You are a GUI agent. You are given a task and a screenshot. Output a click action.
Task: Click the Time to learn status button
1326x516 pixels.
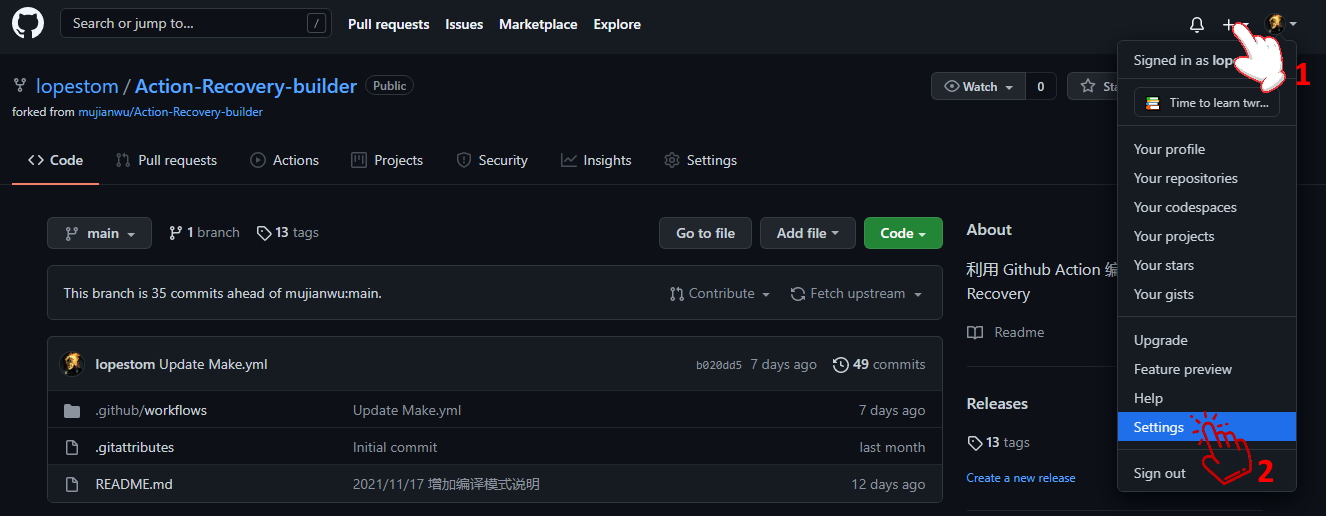[x=1207, y=103]
